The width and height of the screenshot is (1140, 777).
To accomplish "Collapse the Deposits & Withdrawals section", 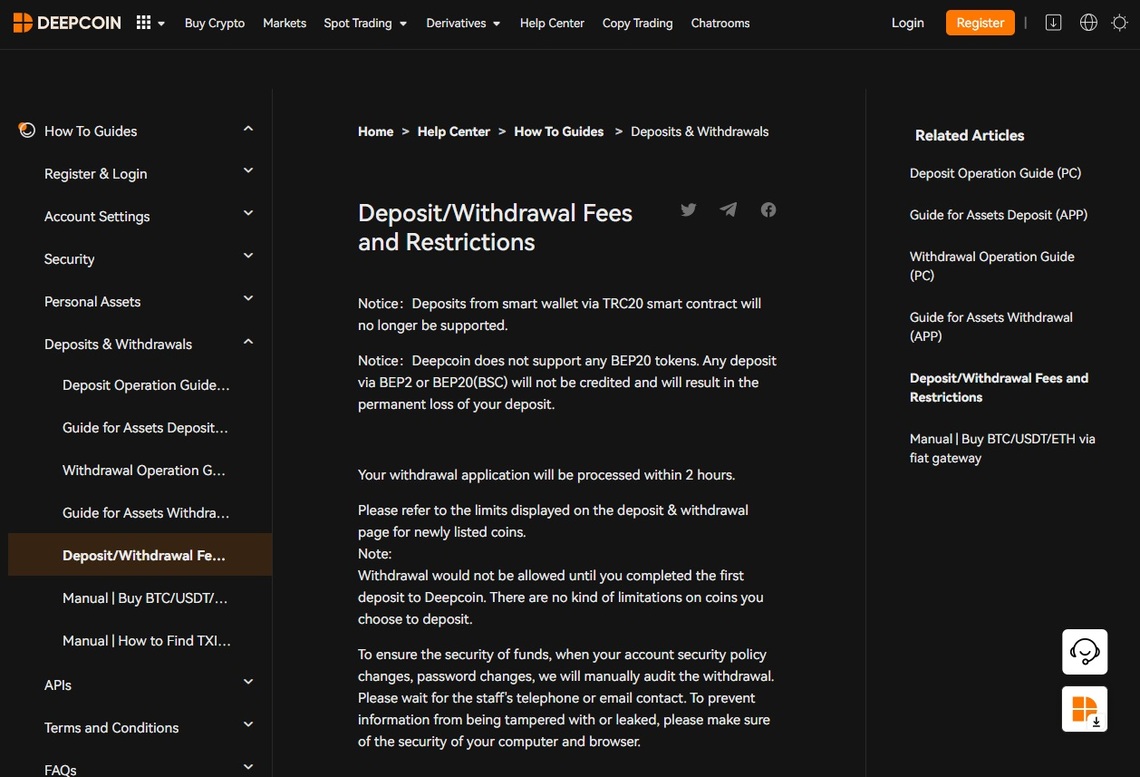I will coord(248,342).
